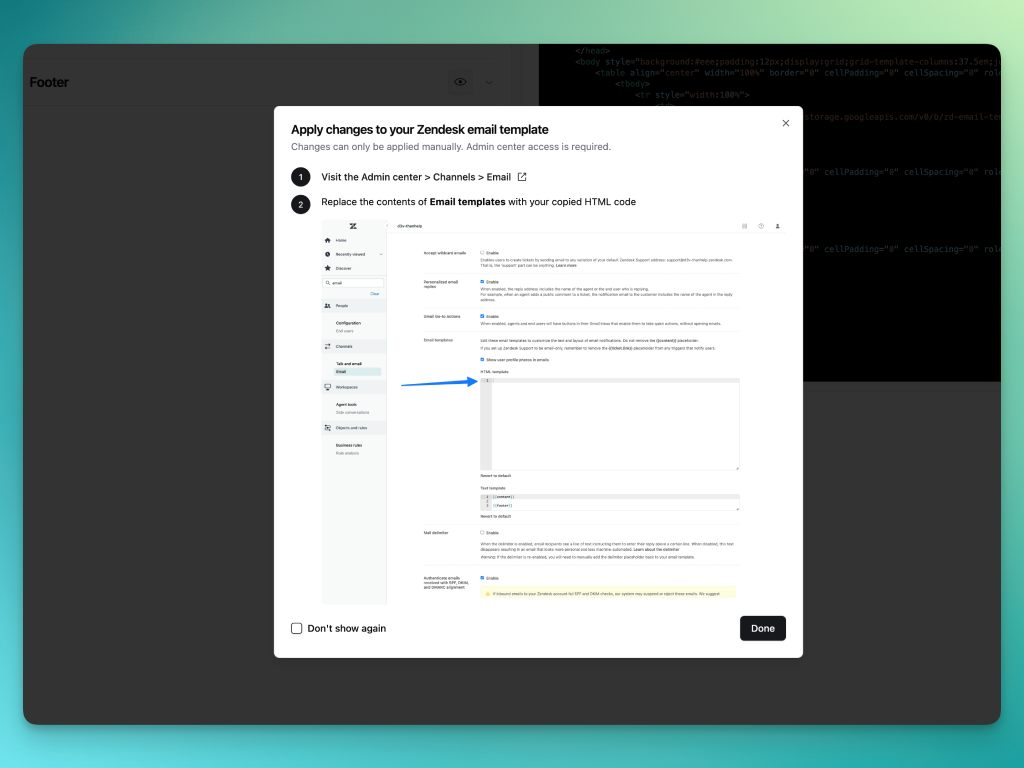1024x768 pixels.
Task: Click the Objects and rules icon
Action: click(327, 428)
